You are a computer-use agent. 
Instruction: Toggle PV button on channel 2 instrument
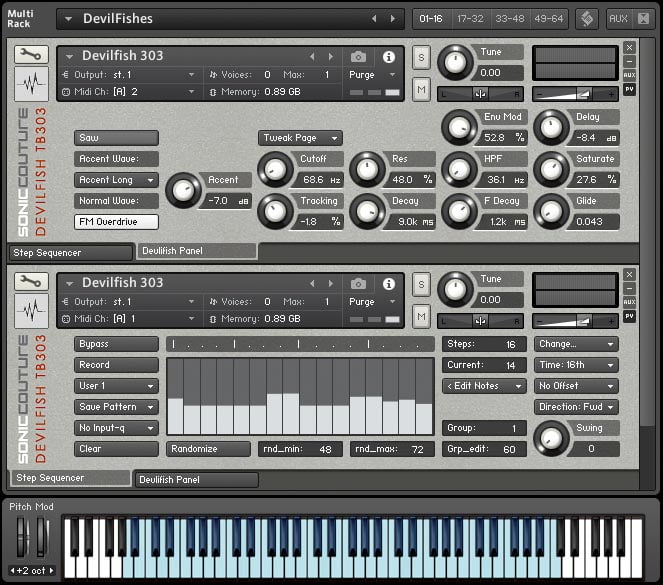tap(629, 89)
